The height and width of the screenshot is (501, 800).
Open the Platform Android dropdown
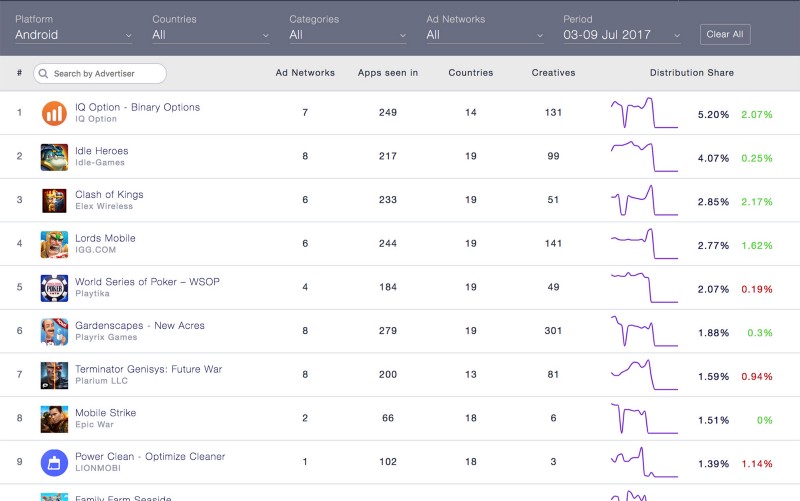pyautogui.click(x=73, y=35)
